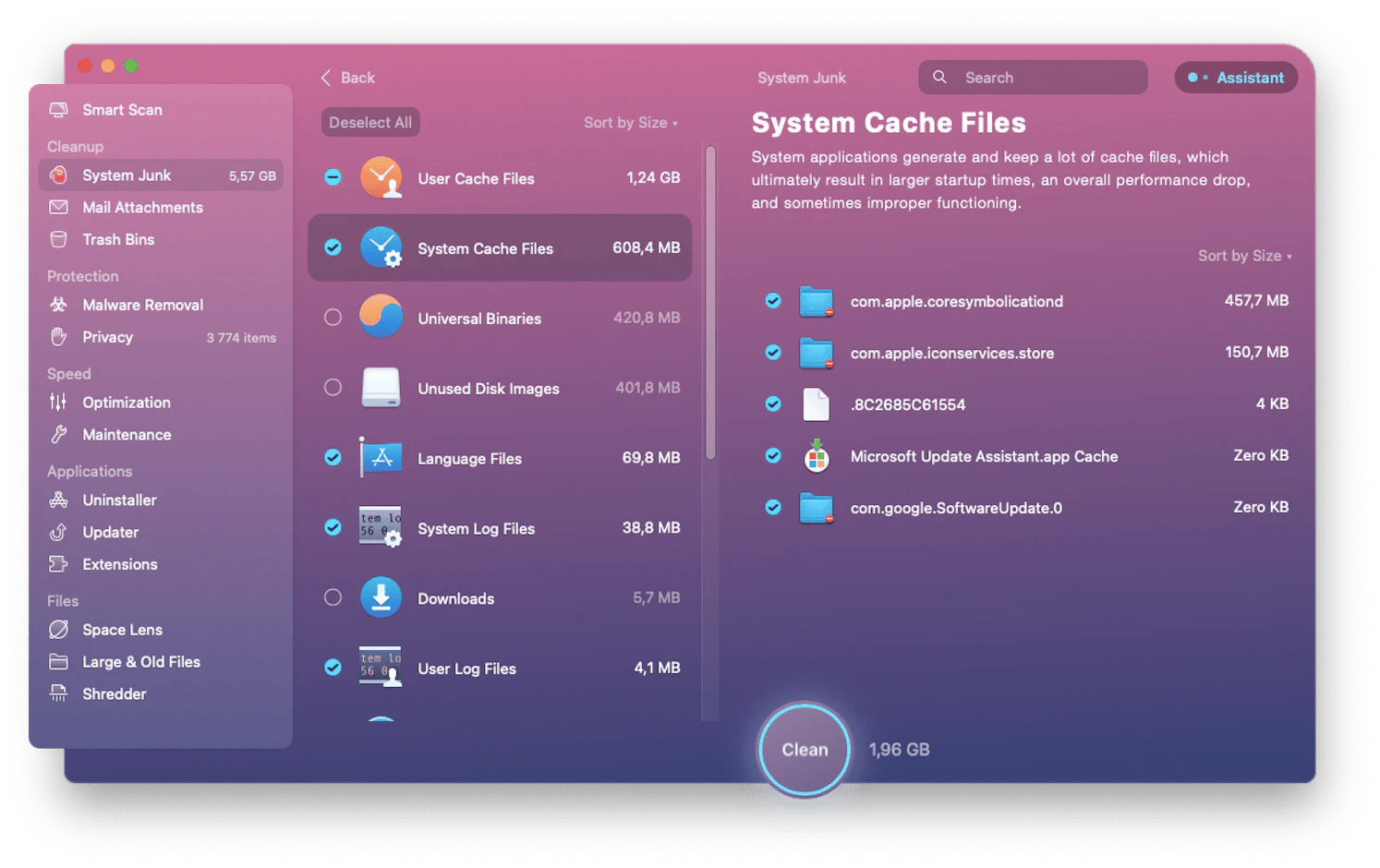Open the Mail Attachments envelope icon

[58, 208]
